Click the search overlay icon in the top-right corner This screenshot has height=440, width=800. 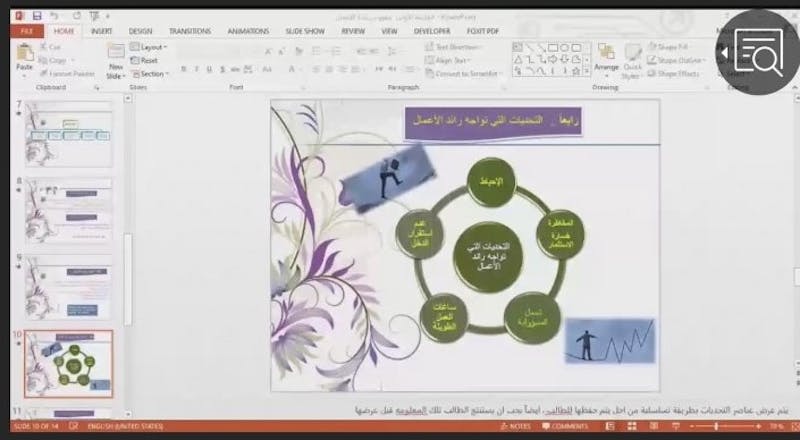tap(757, 52)
